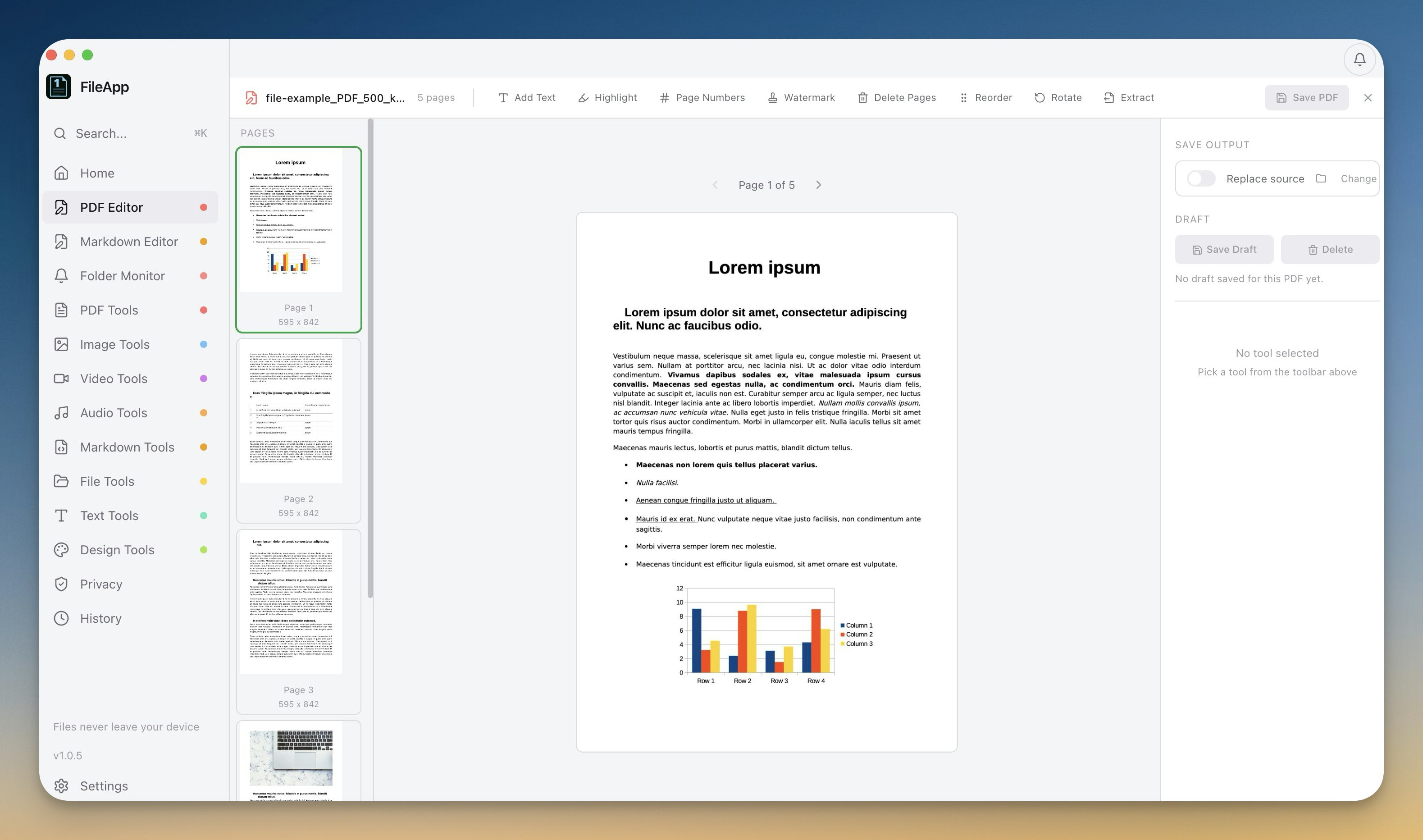Close the open PDF with X
The image size is (1423, 840).
[1368, 97]
